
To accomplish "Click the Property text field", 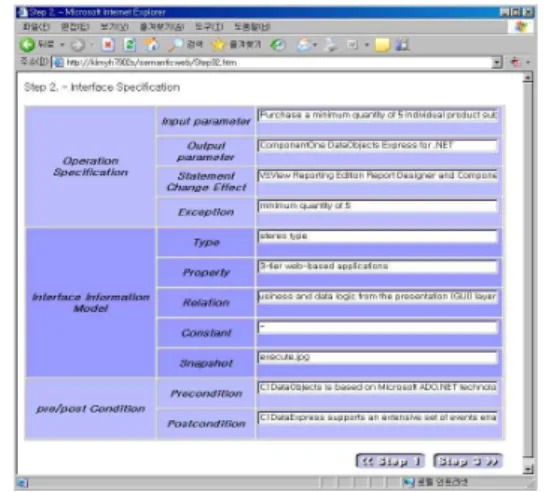I will pyautogui.click(x=377, y=266).
